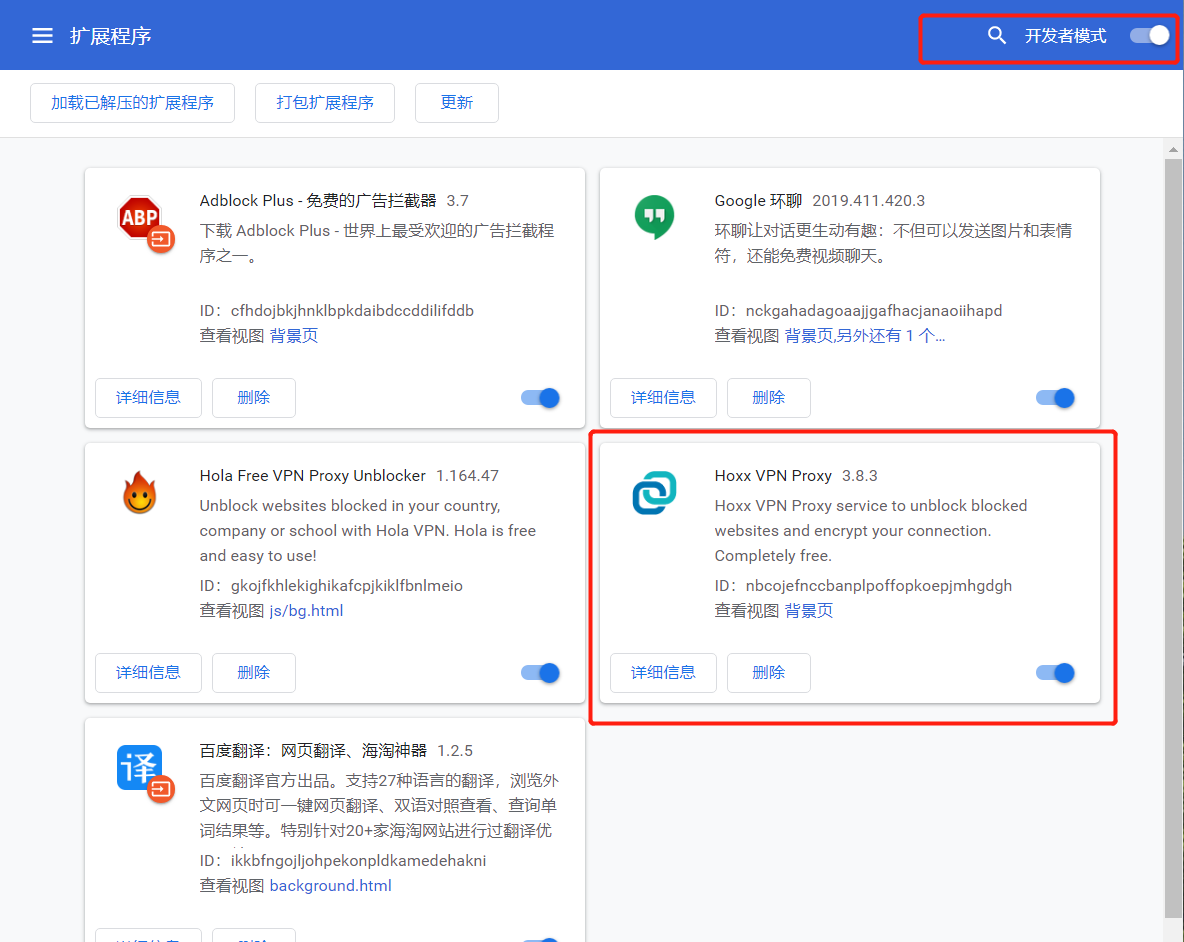1184x942 pixels.
Task: Open 详细信息 for Adblock Plus
Action: 148,398
